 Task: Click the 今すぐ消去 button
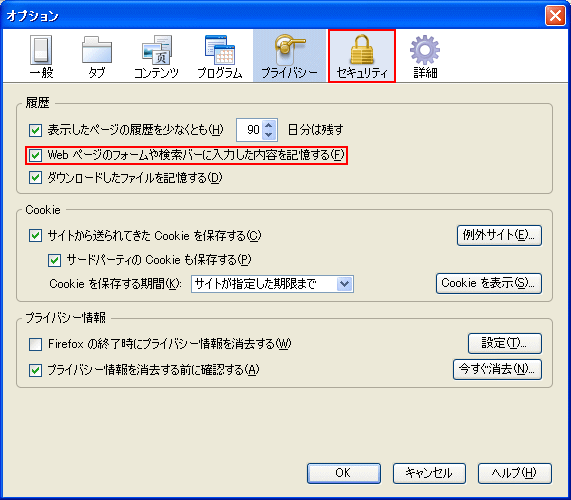(497, 369)
